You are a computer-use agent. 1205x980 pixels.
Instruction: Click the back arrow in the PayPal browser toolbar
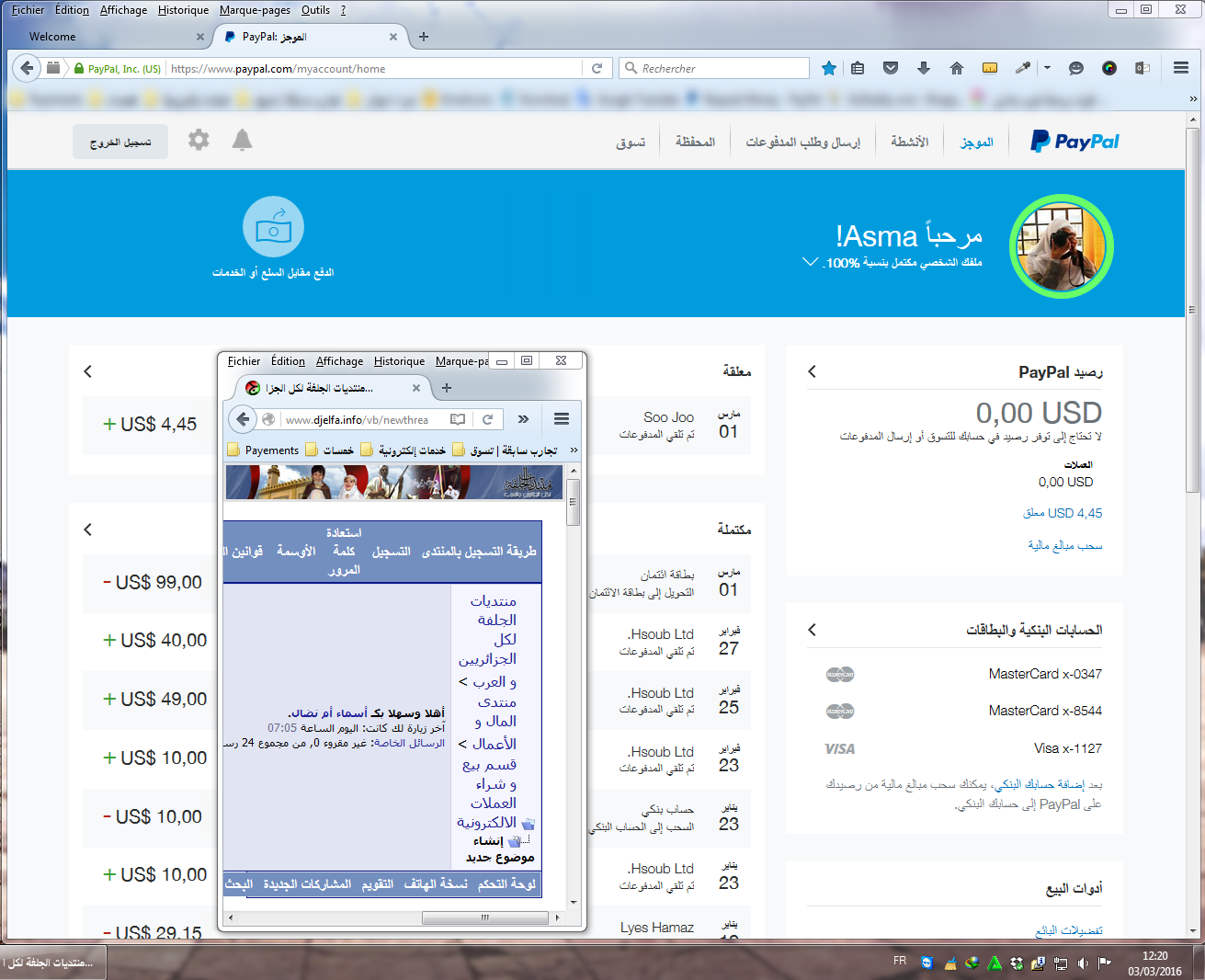click(28, 68)
